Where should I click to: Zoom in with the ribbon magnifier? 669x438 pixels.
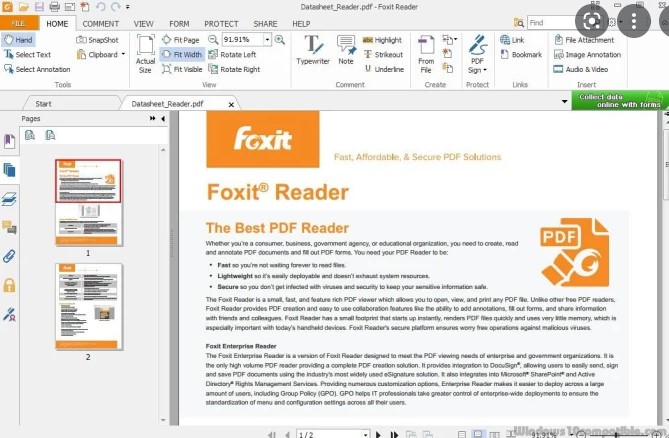[280, 40]
